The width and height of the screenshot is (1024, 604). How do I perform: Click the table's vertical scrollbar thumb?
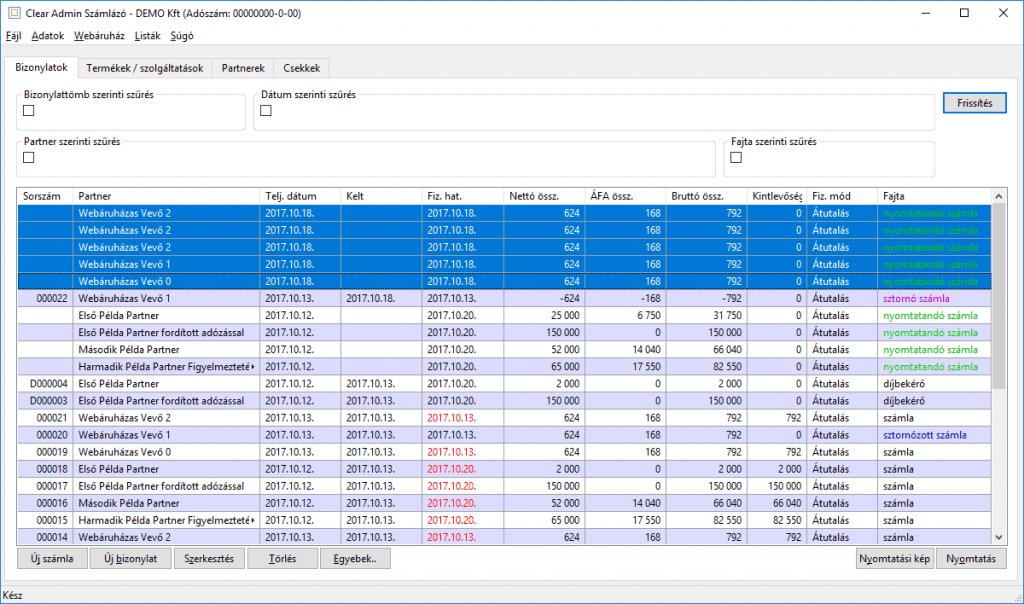click(x=999, y=296)
